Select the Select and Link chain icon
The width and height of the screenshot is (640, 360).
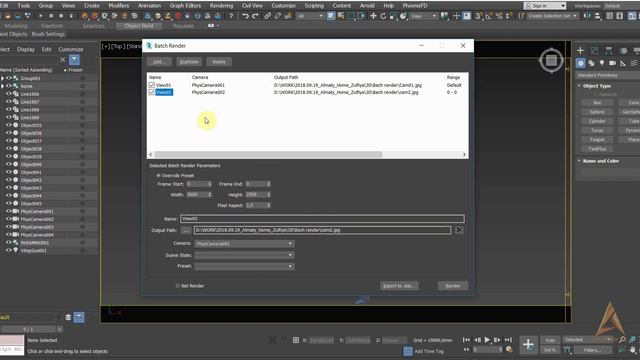tap(268, 16)
